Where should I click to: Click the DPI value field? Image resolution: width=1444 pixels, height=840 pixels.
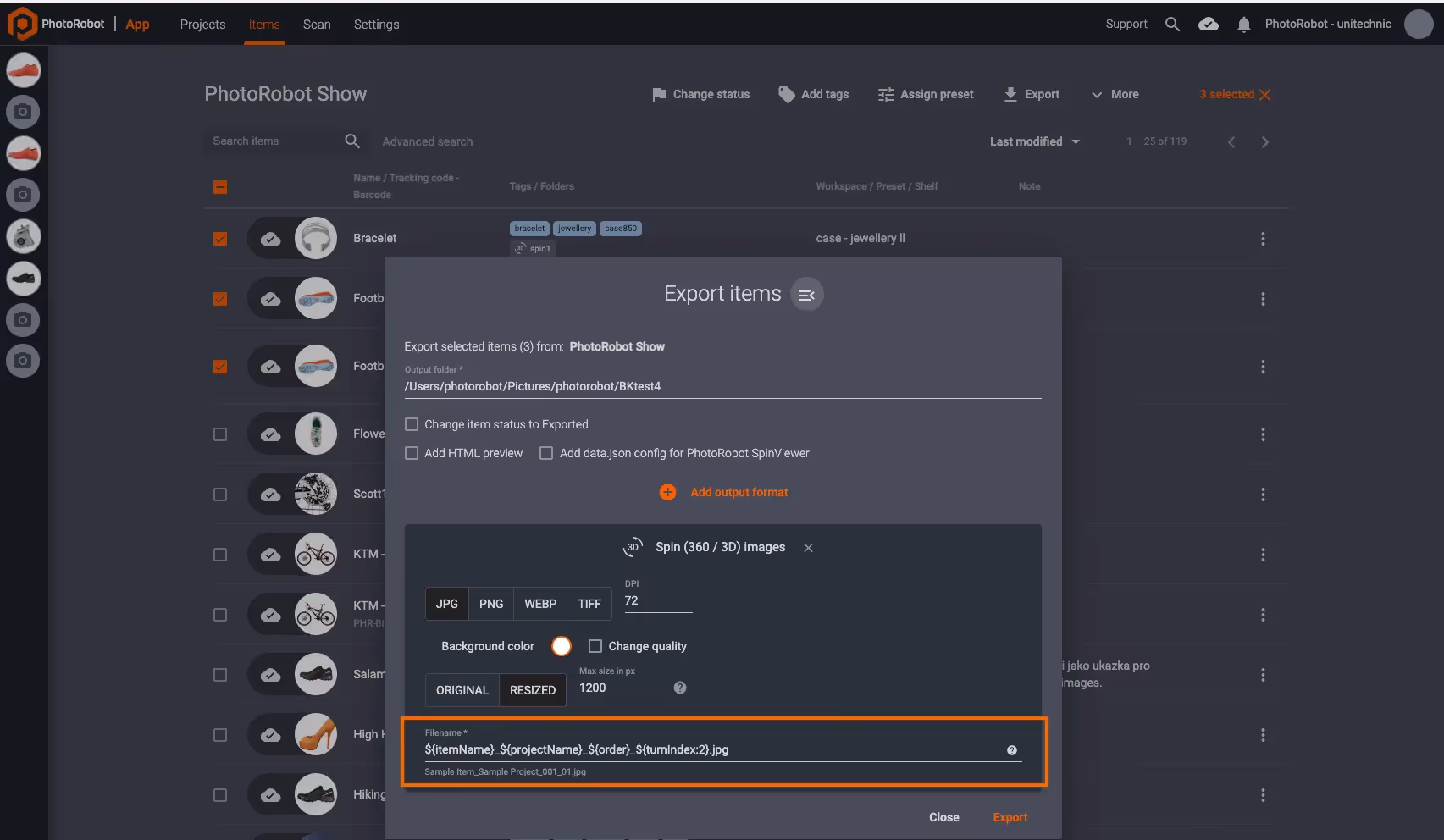click(x=658, y=600)
